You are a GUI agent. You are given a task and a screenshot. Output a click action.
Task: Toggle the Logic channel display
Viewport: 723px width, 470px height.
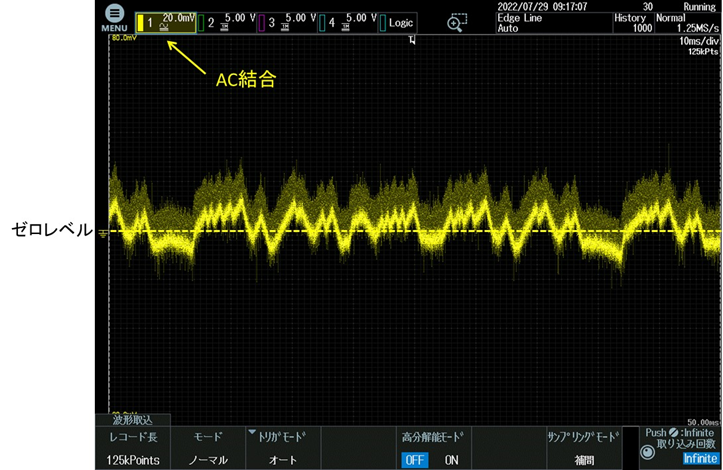[x=399, y=22]
